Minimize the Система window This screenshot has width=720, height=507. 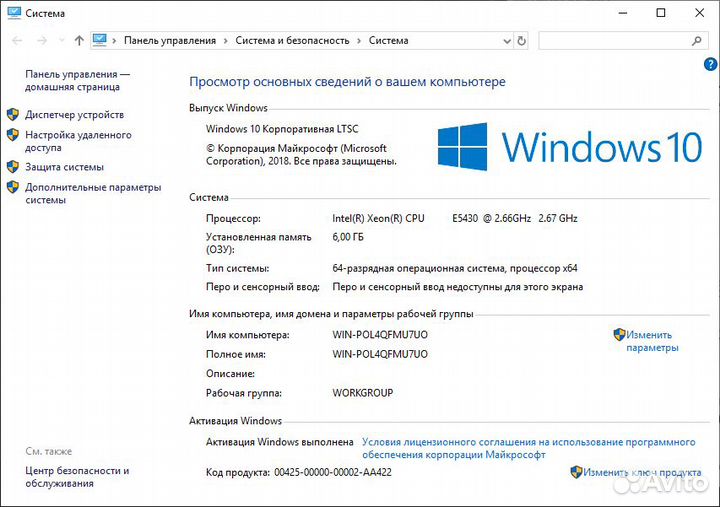tap(623, 13)
